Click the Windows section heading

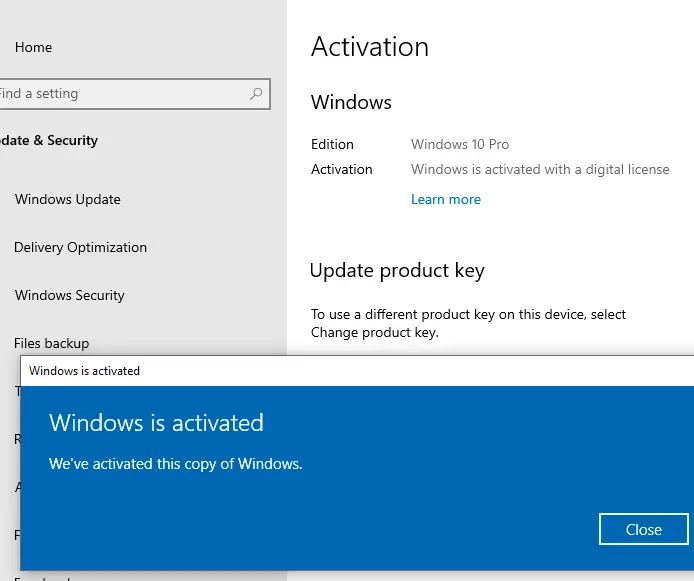[351, 102]
